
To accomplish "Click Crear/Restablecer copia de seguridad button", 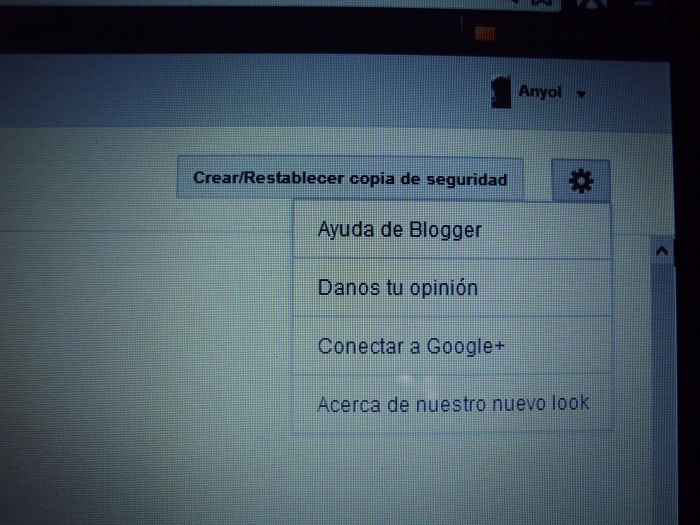I will [350, 178].
